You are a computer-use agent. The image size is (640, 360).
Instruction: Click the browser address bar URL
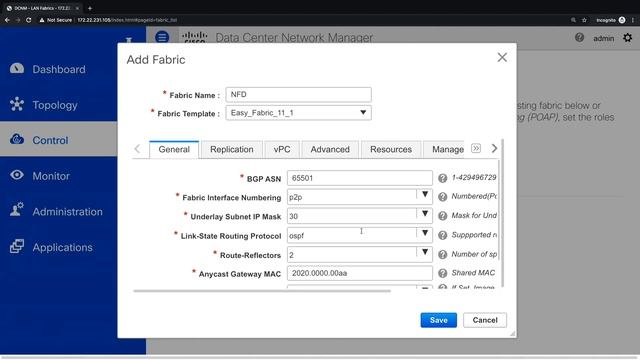(127, 20)
